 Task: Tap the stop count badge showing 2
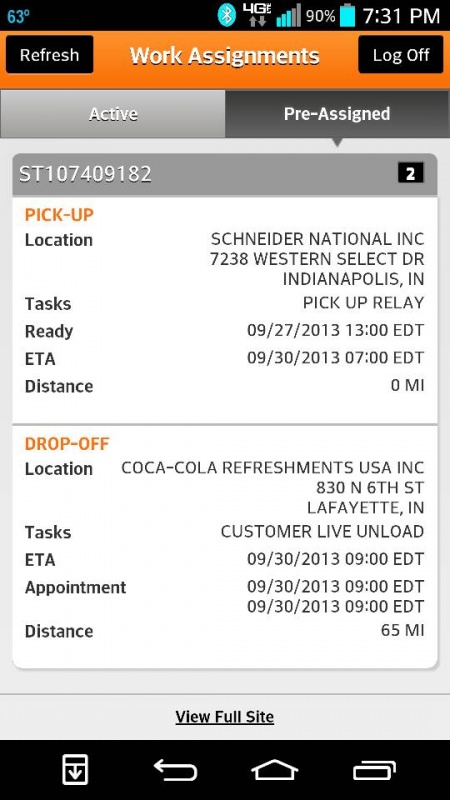(411, 174)
